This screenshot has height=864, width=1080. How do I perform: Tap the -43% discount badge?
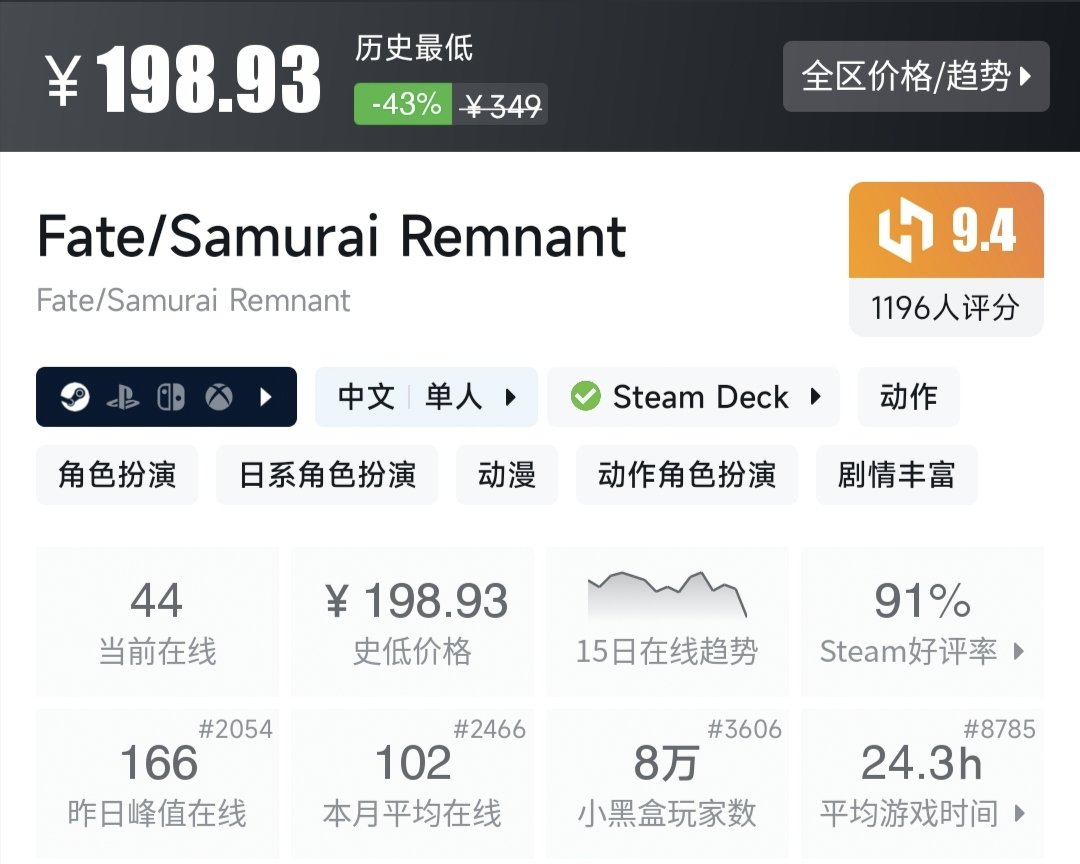coord(404,104)
